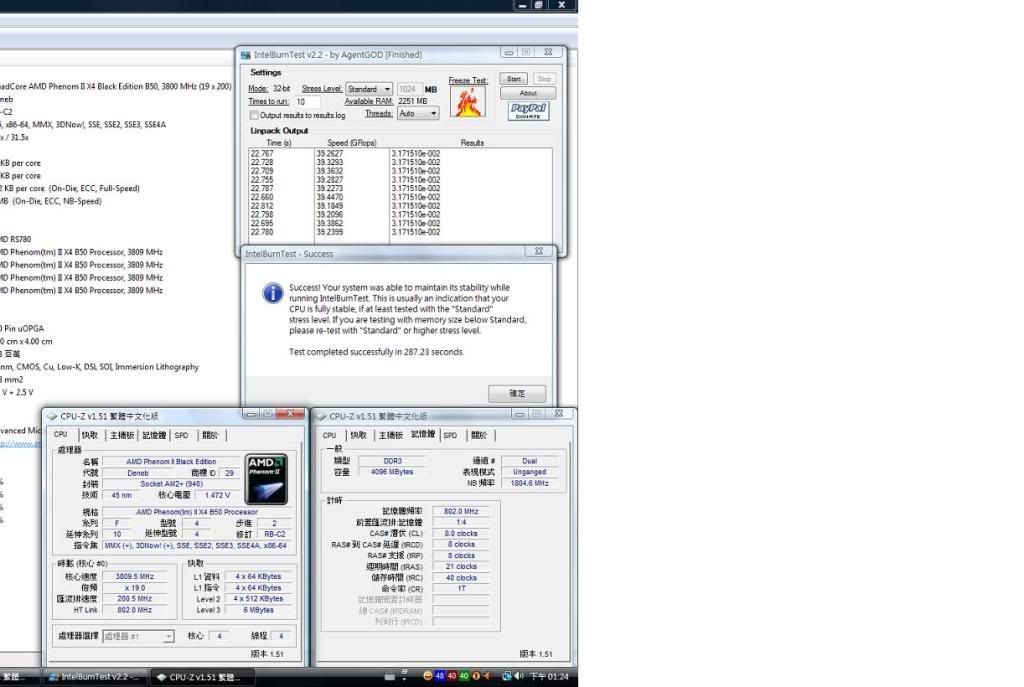Open the Stress Level dropdown set to Standard
The width and height of the screenshot is (1024, 687).
coord(369,89)
